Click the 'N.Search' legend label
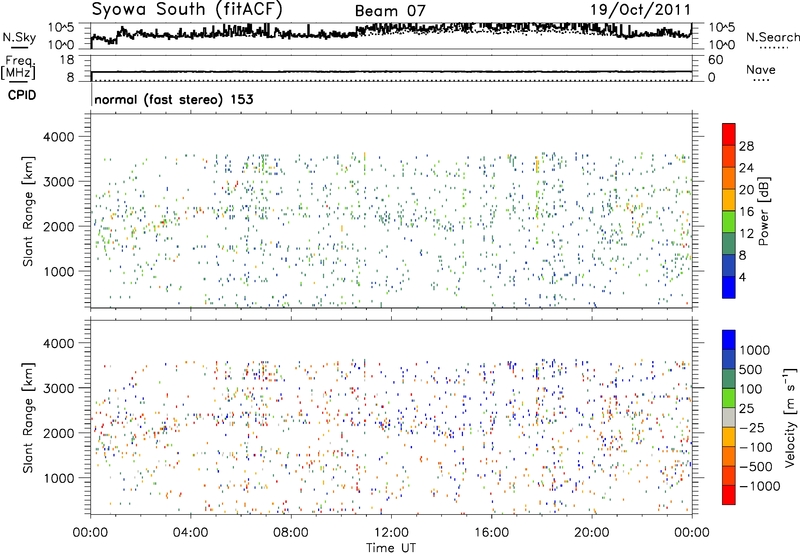This screenshot has height=554, width=800. (x=772, y=37)
